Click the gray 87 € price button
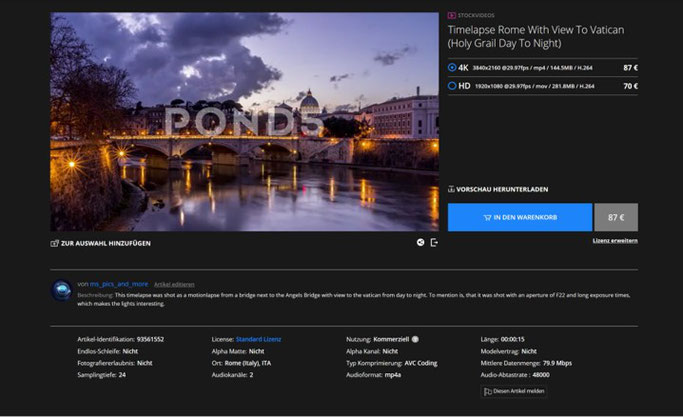This screenshot has width=683, height=417. coord(616,217)
